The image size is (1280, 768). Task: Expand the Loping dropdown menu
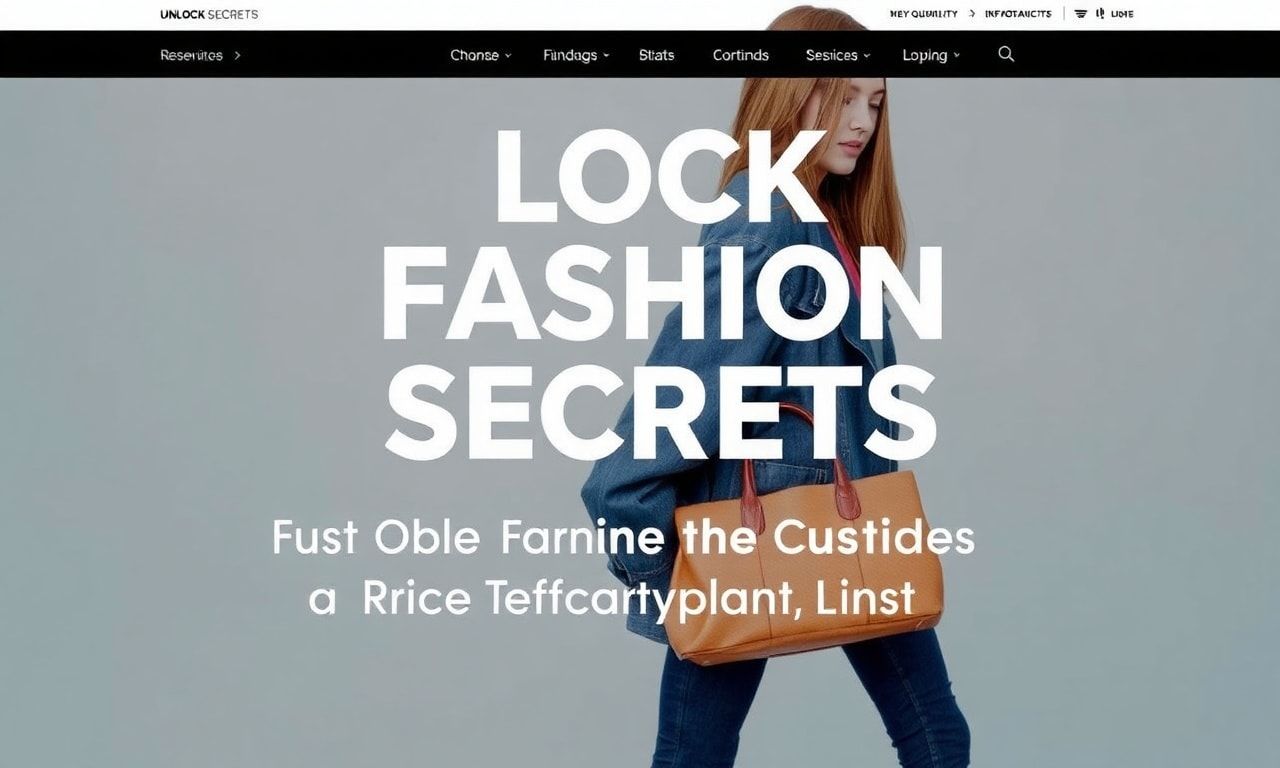point(931,55)
